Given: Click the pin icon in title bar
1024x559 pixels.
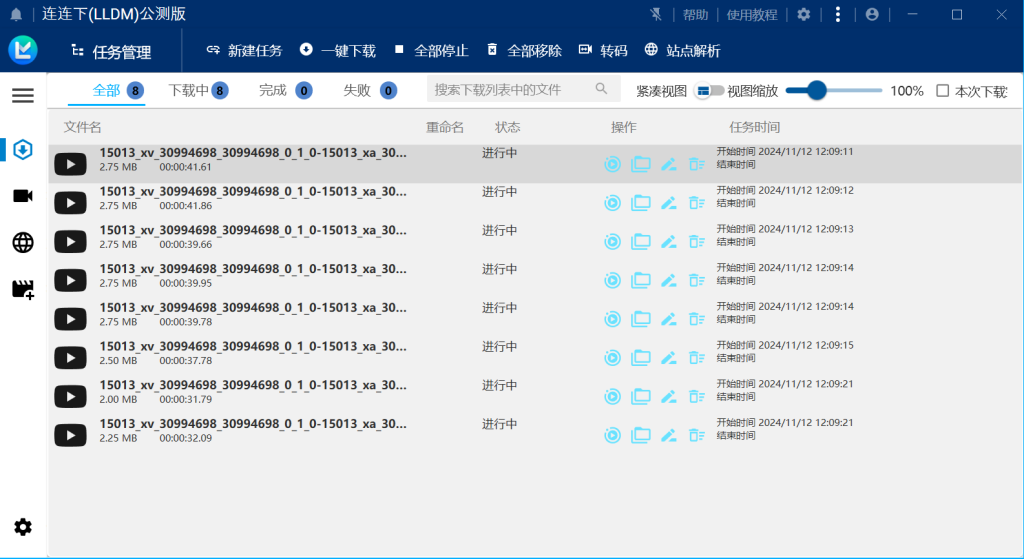Looking at the screenshot, I should pyautogui.click(x=656, y=14).
